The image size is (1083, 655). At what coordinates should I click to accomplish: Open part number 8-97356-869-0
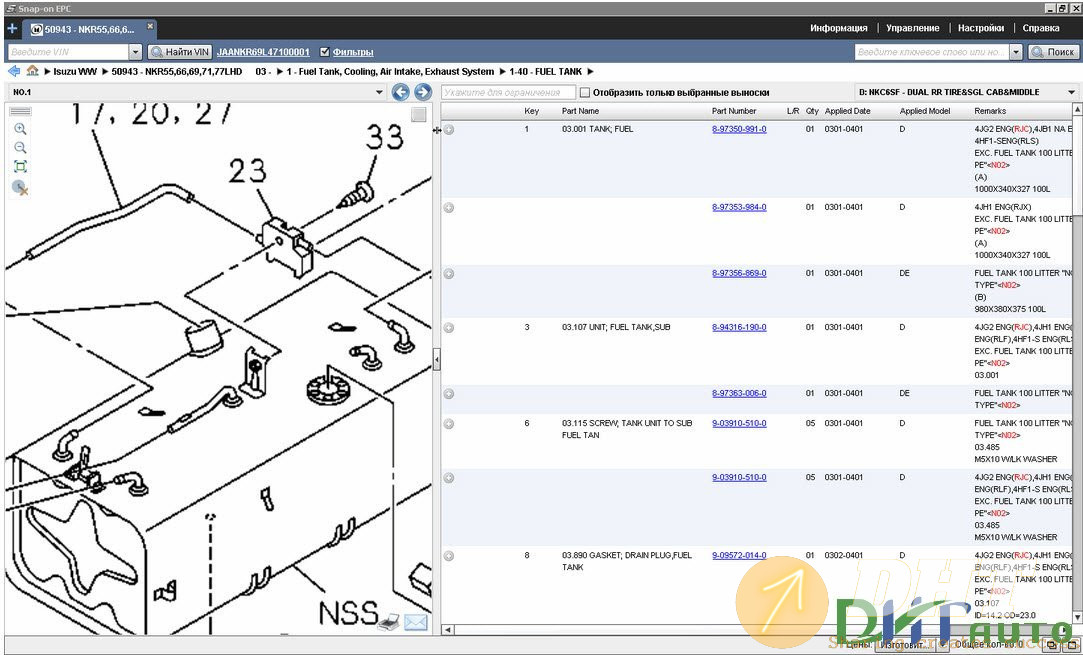pos(739,273)
